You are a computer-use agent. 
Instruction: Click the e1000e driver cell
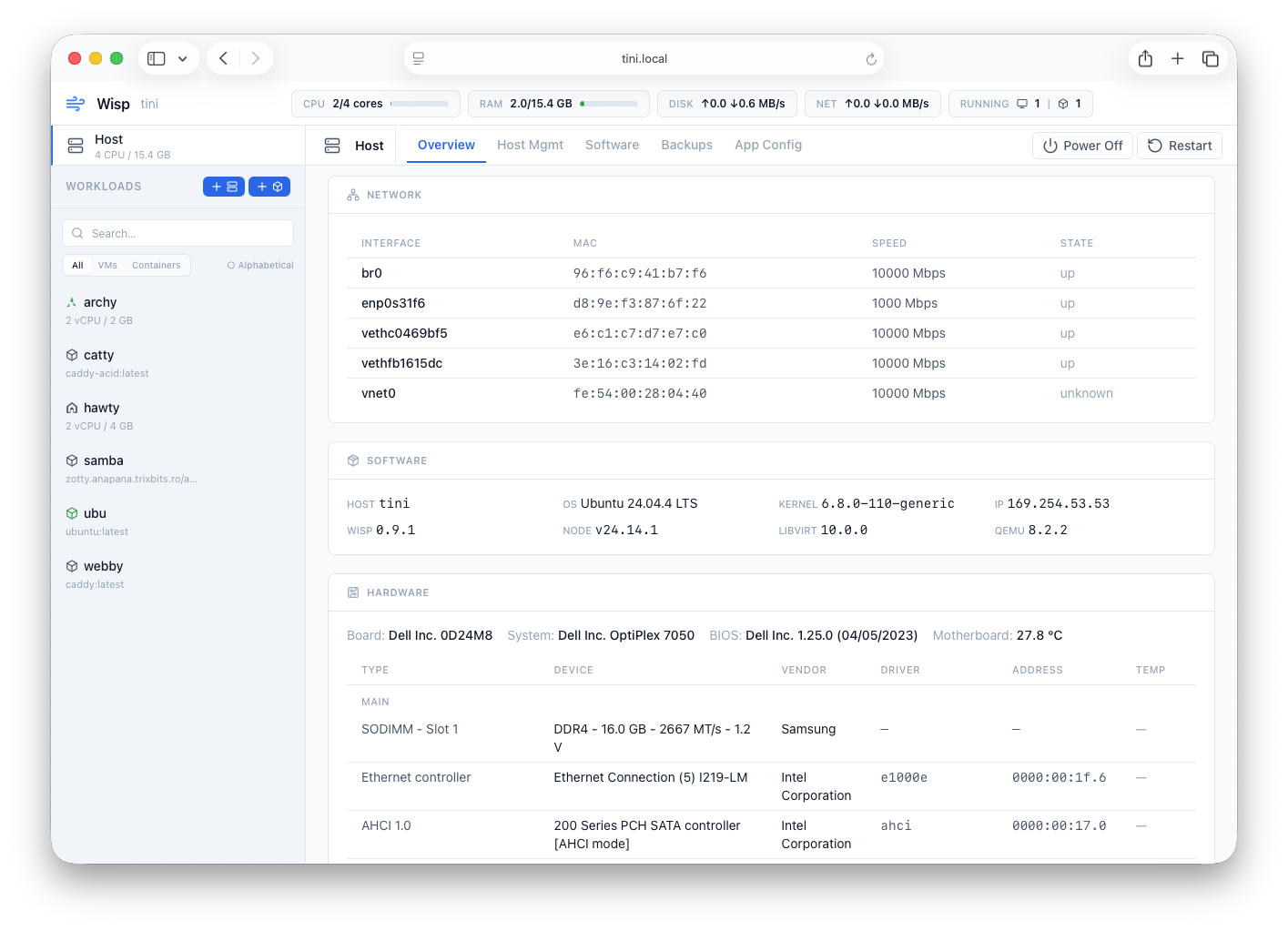[904, 777]
